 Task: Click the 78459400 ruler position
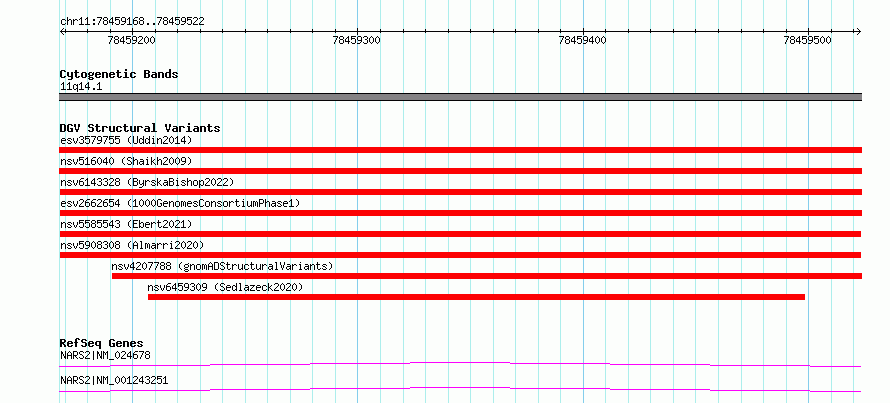[x=582, y=40]
